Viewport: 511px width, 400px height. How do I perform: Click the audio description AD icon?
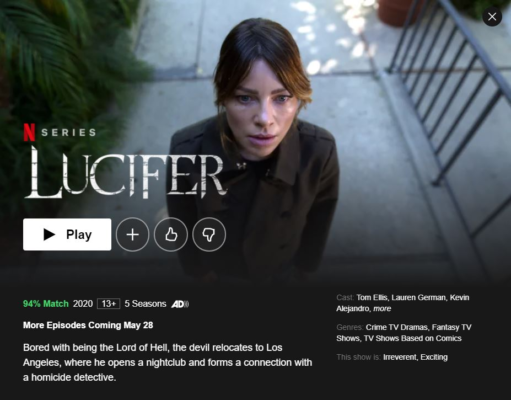coord(180,304)
